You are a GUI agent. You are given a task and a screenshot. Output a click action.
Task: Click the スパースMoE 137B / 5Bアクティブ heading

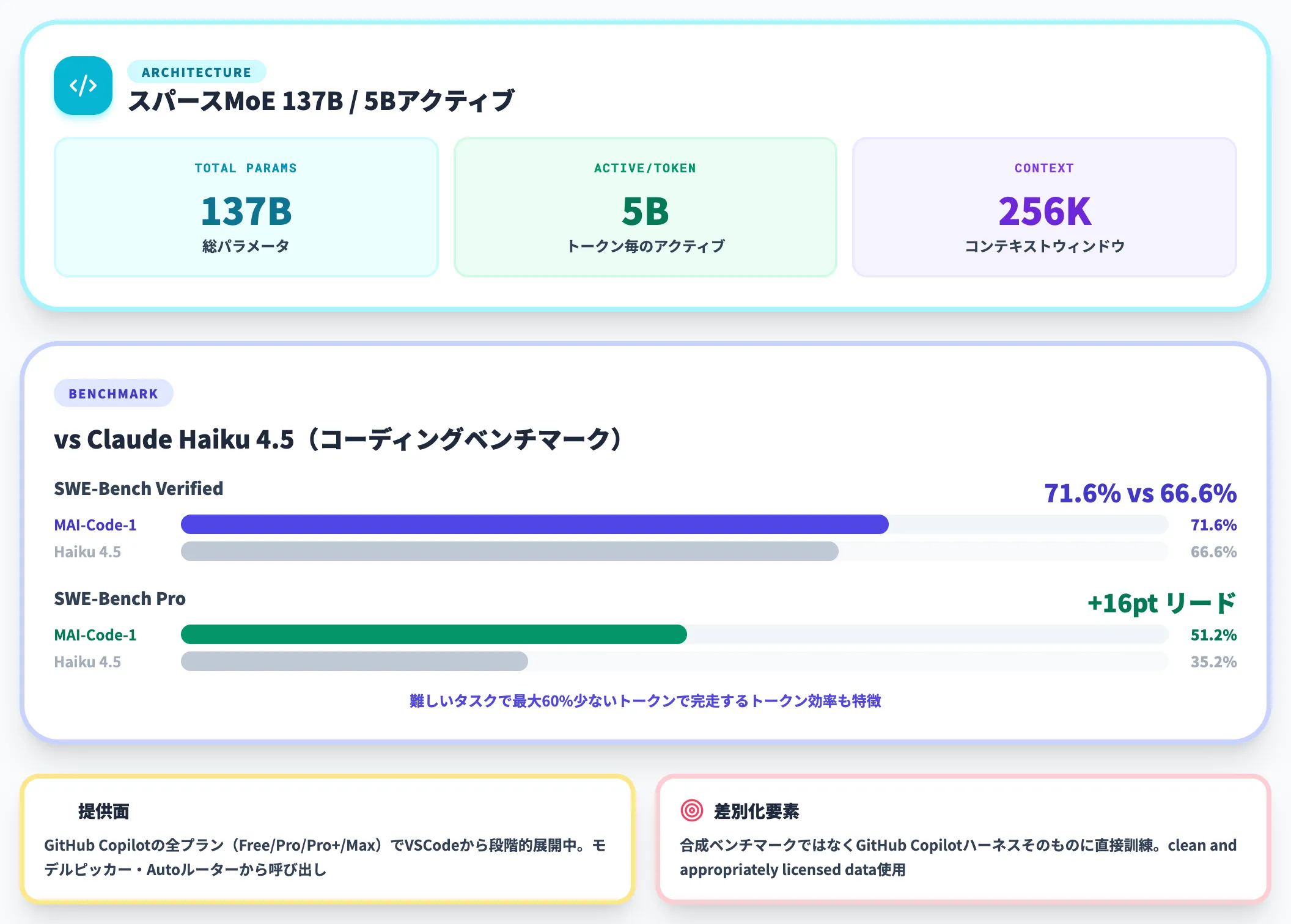point(321,101)
